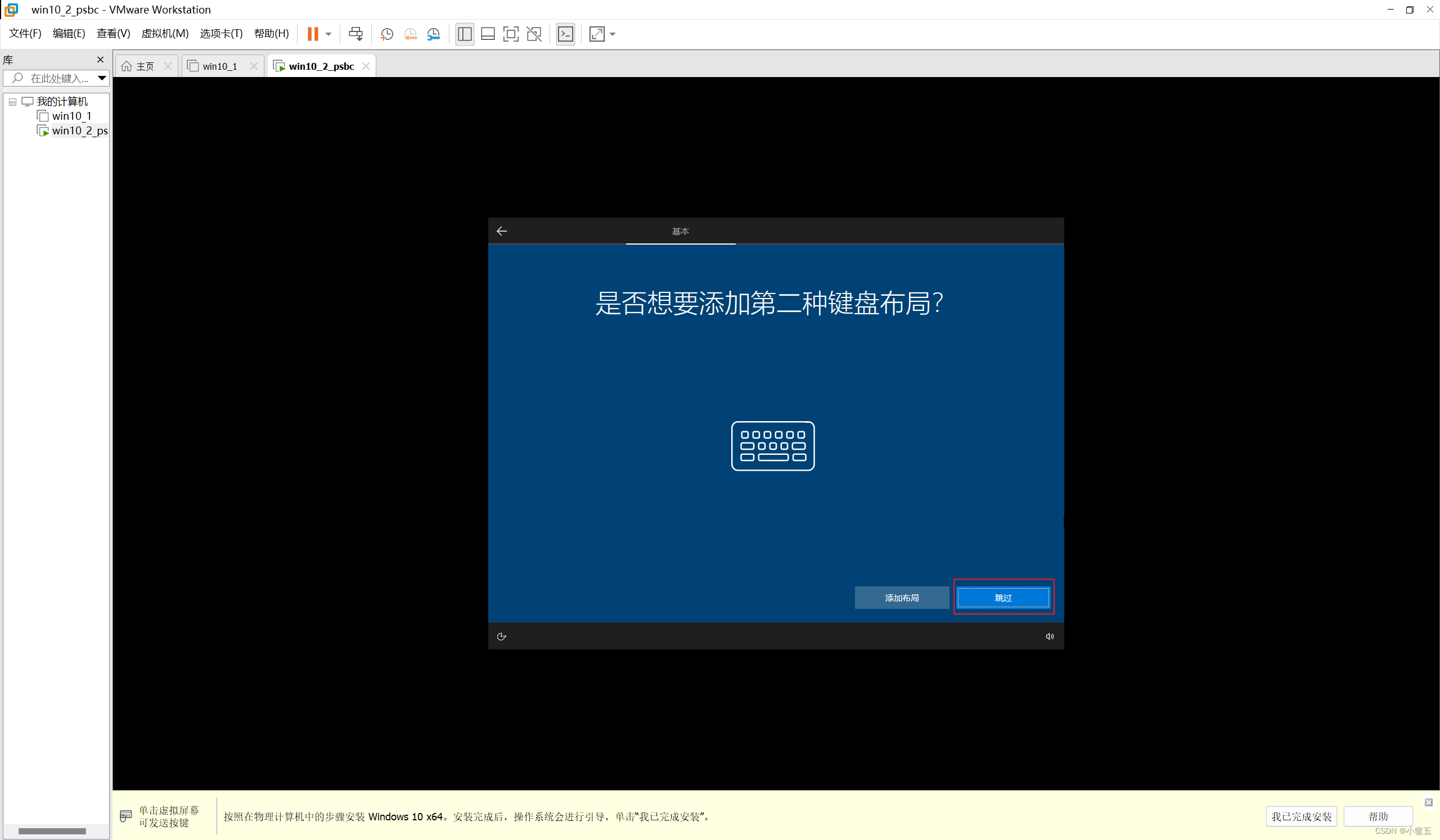Send Ctrl+Alt+Del to the guest

(x=355, y=34)
